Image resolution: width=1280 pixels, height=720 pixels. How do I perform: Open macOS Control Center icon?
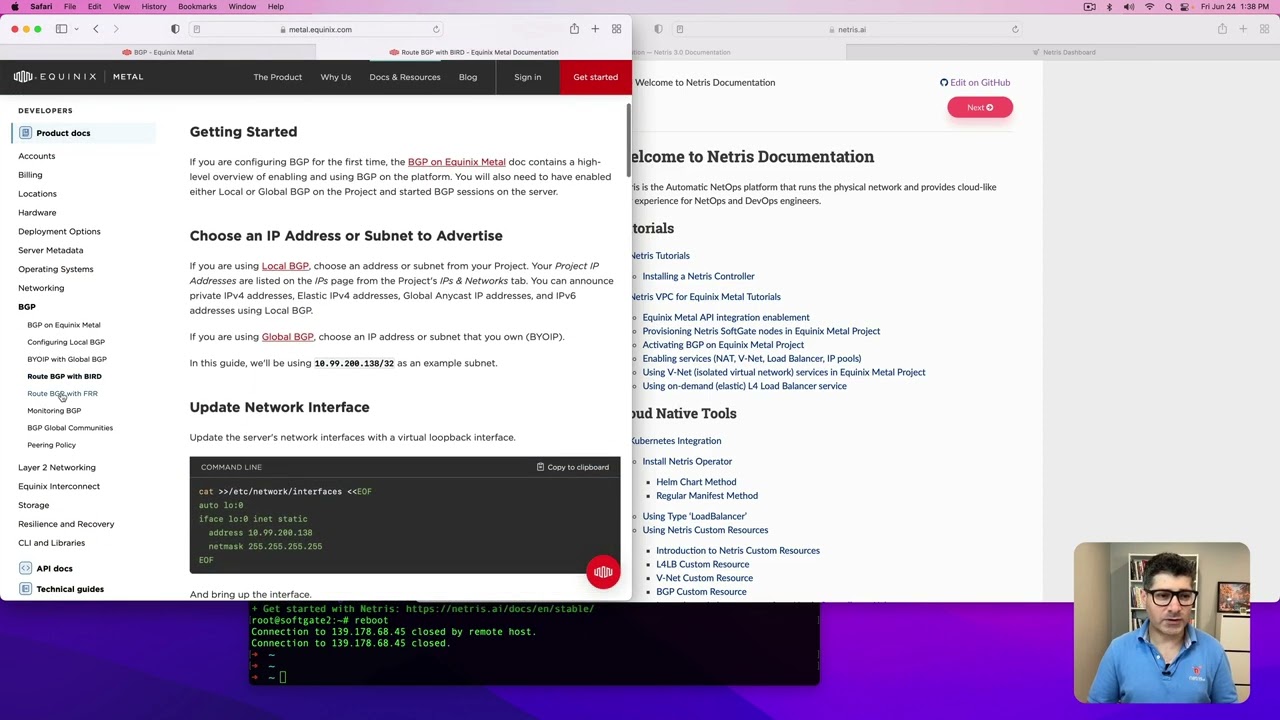[1187, 6]
